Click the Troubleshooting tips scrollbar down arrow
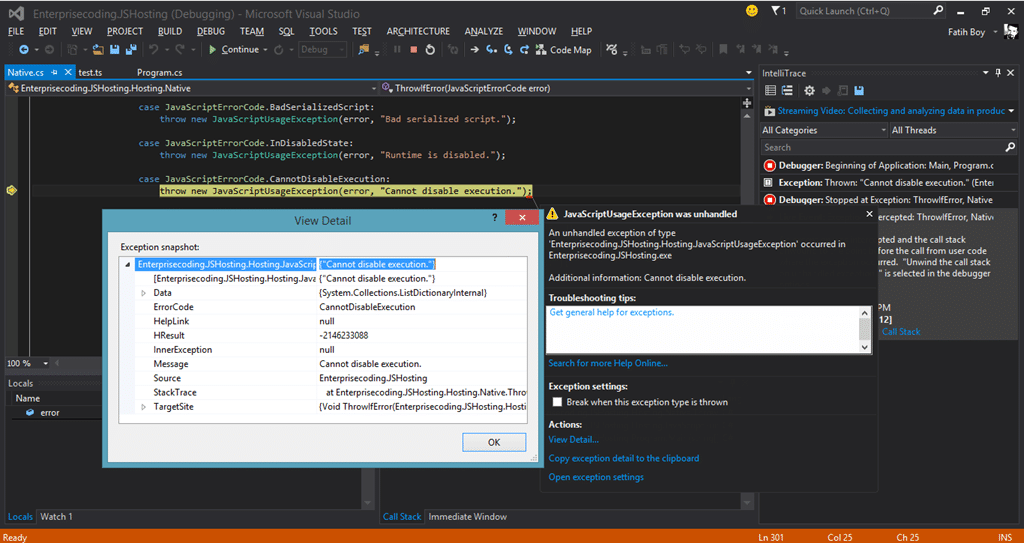Image resolution: width=1024 pixels, height=543 pixels. click(865, 348)
